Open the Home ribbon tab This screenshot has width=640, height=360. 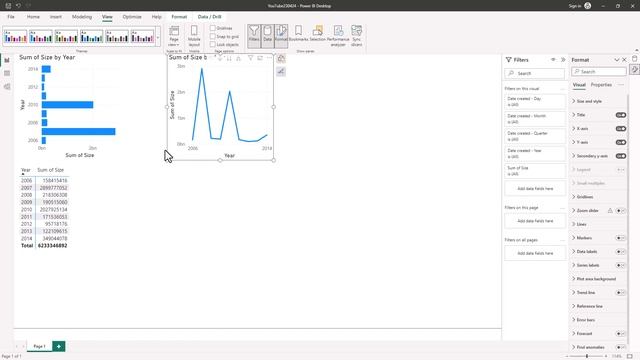click(33, 17)
